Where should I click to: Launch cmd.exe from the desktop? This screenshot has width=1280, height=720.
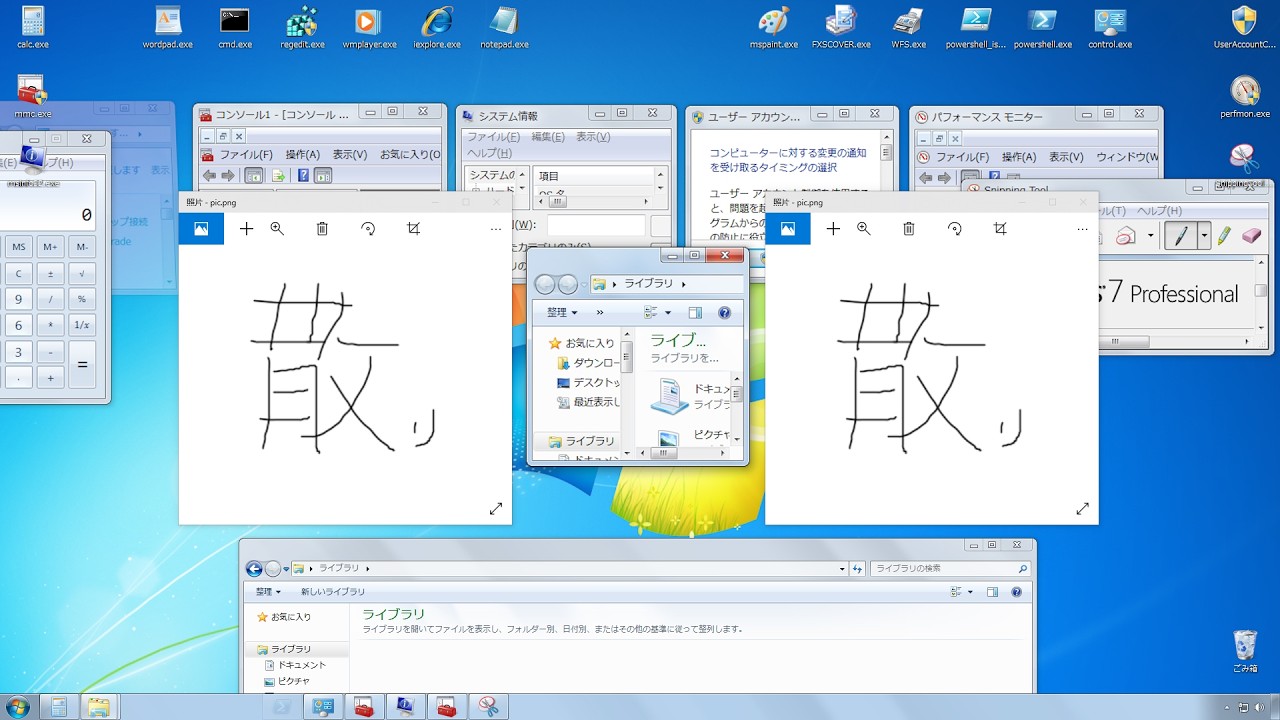[235, 27]
